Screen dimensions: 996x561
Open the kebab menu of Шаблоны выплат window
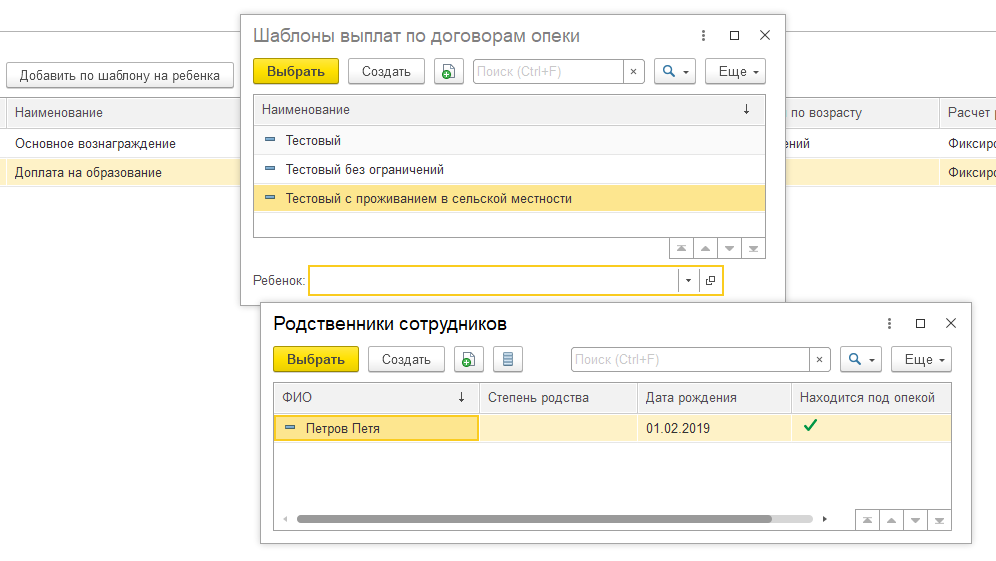click(x=705, y=35)
